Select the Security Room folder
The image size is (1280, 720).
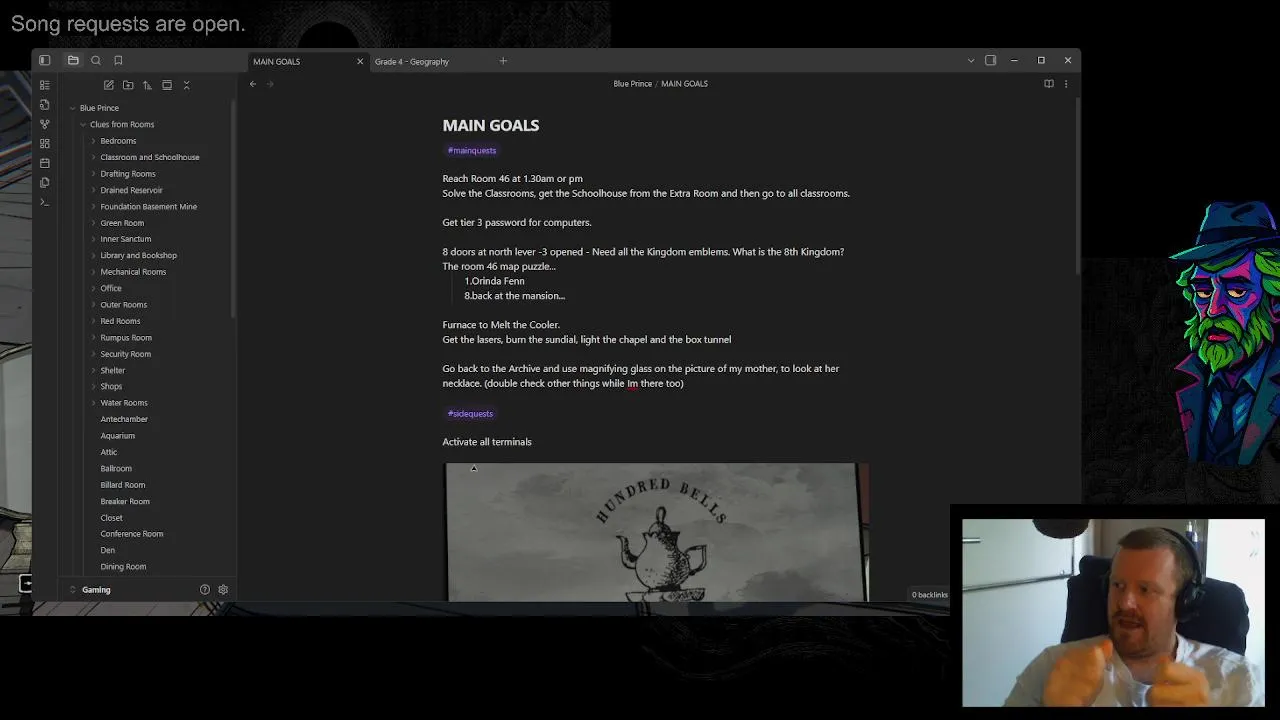126,354
